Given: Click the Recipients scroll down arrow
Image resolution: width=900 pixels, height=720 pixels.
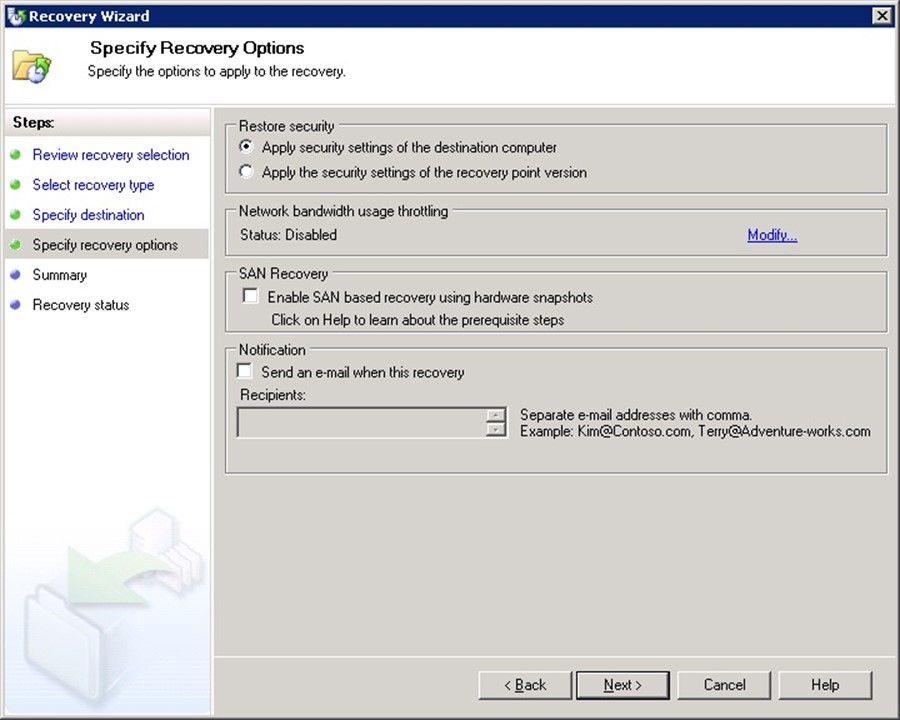Looking at the screenshot, I should point(496,430).
